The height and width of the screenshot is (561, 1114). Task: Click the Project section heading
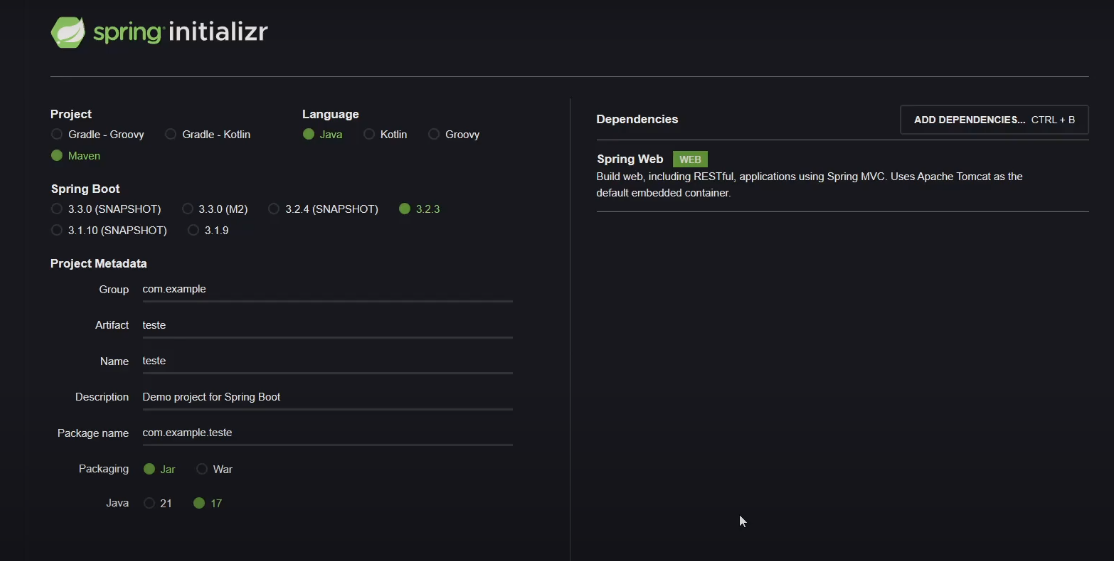click(x=71, y=114)
